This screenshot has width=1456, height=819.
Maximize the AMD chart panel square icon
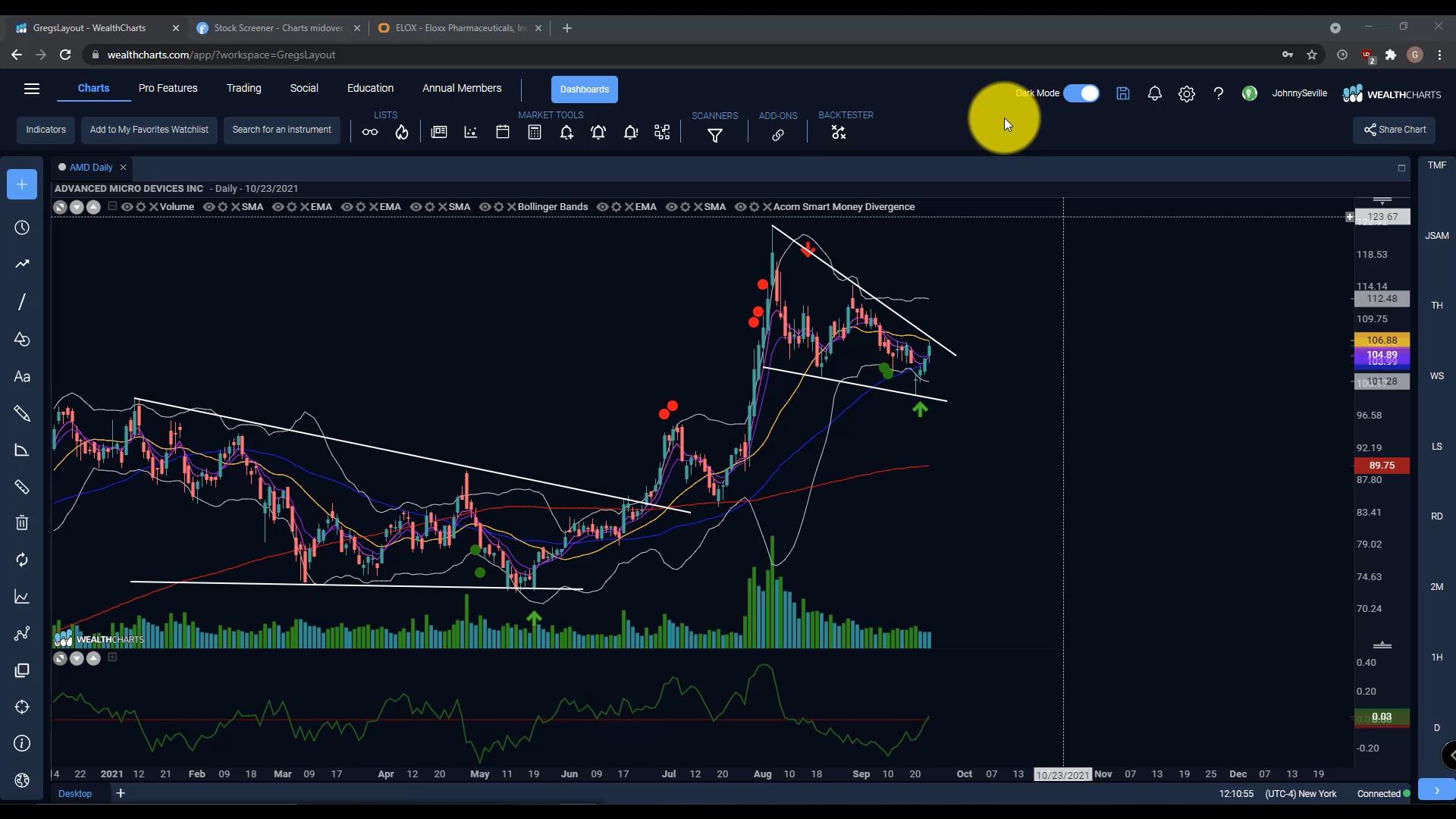tap(1401, 168)
